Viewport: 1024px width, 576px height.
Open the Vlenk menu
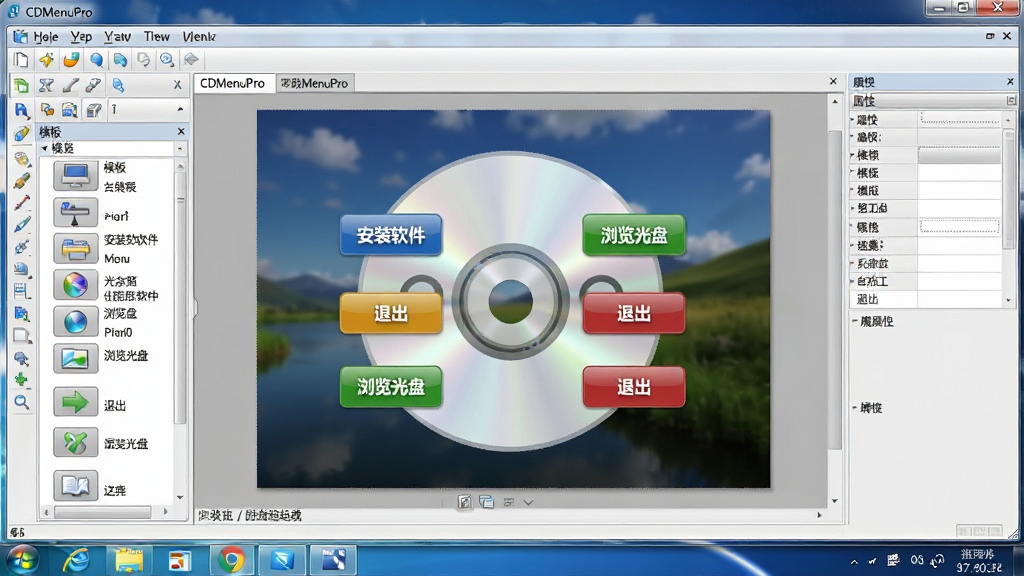point(199,37)
